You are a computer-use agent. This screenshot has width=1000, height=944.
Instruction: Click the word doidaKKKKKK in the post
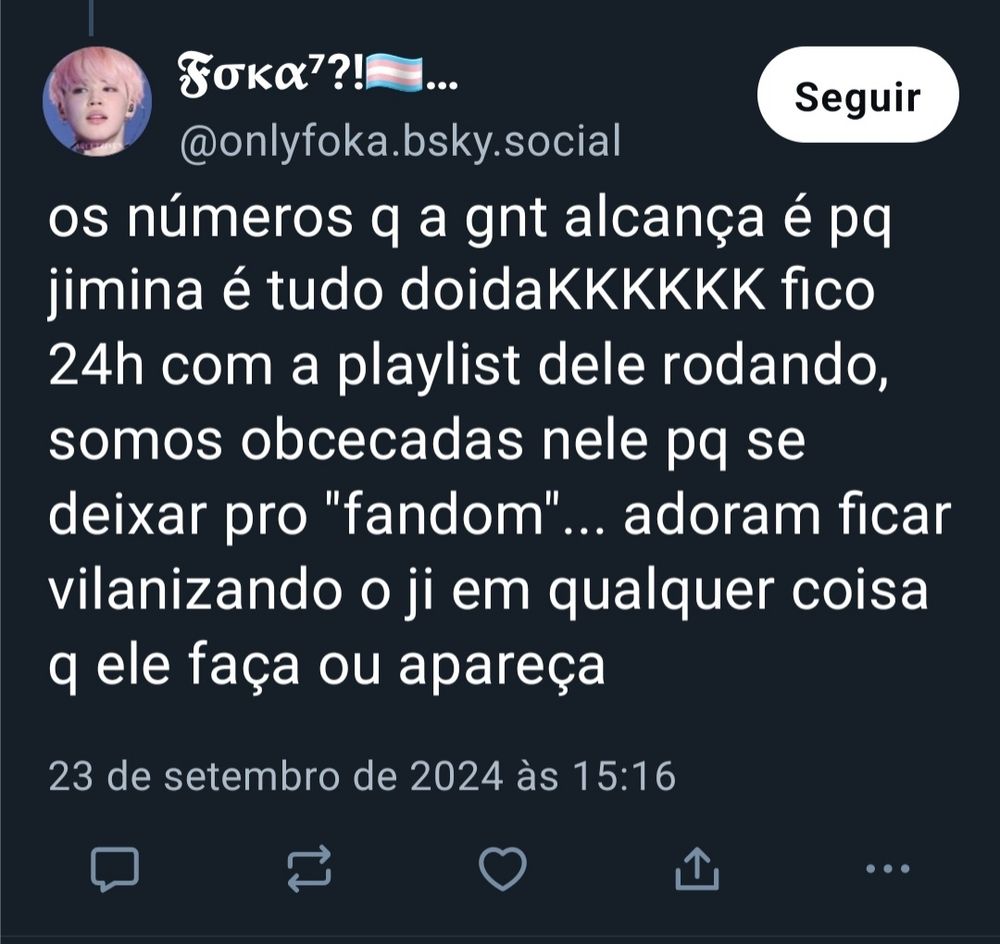pos(582,291)
